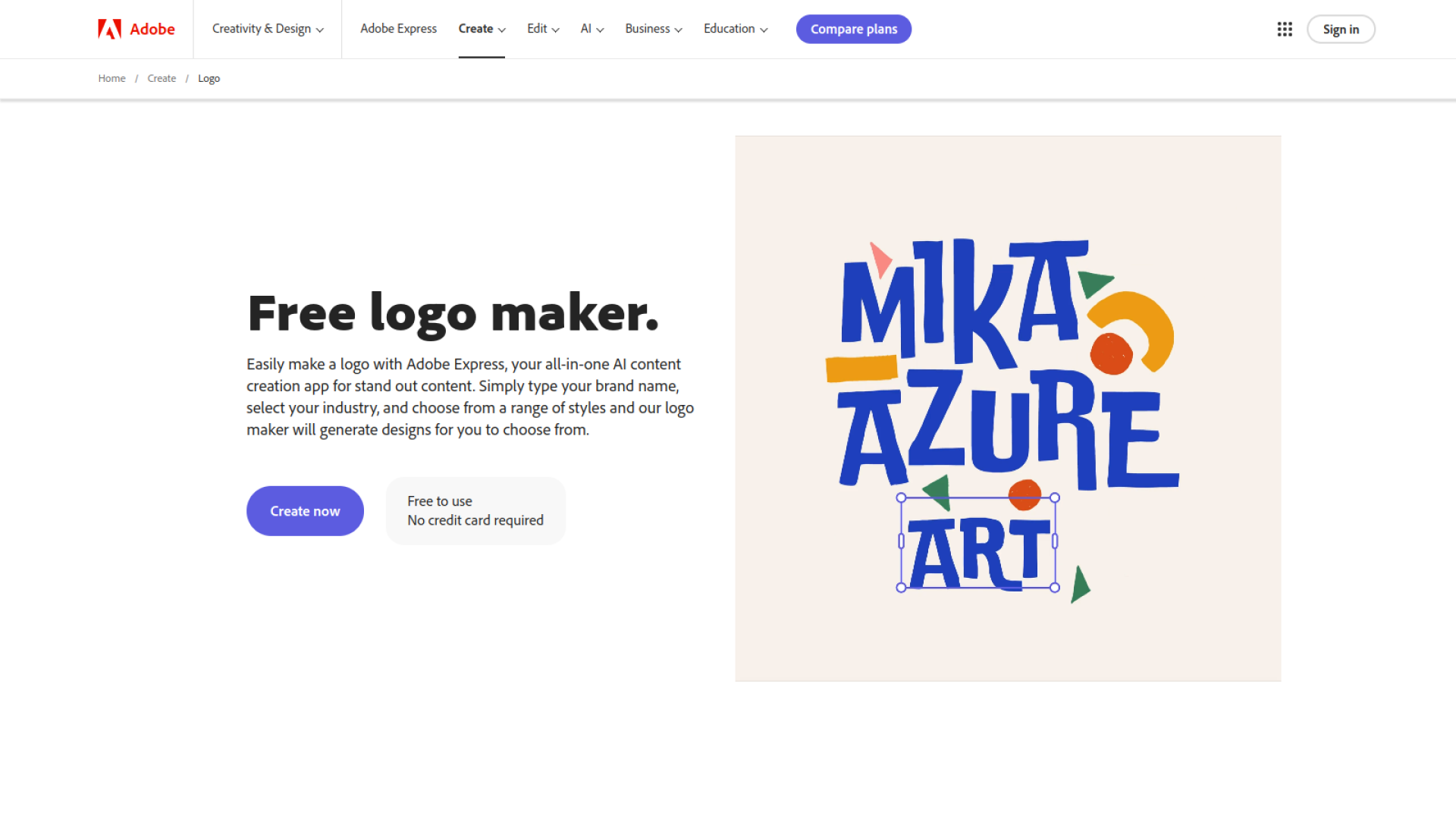Go to the Adobe Express link
This screenshot has width=1456, height=819.
pos(398,29)
